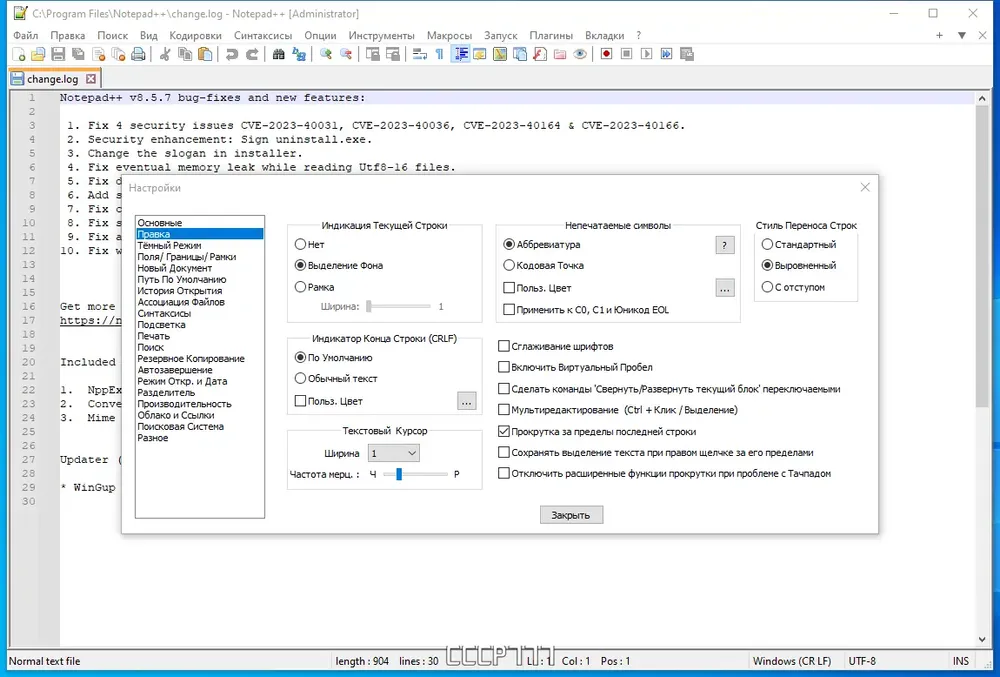Click the Cut scissors icon

[x=165, y=54]
